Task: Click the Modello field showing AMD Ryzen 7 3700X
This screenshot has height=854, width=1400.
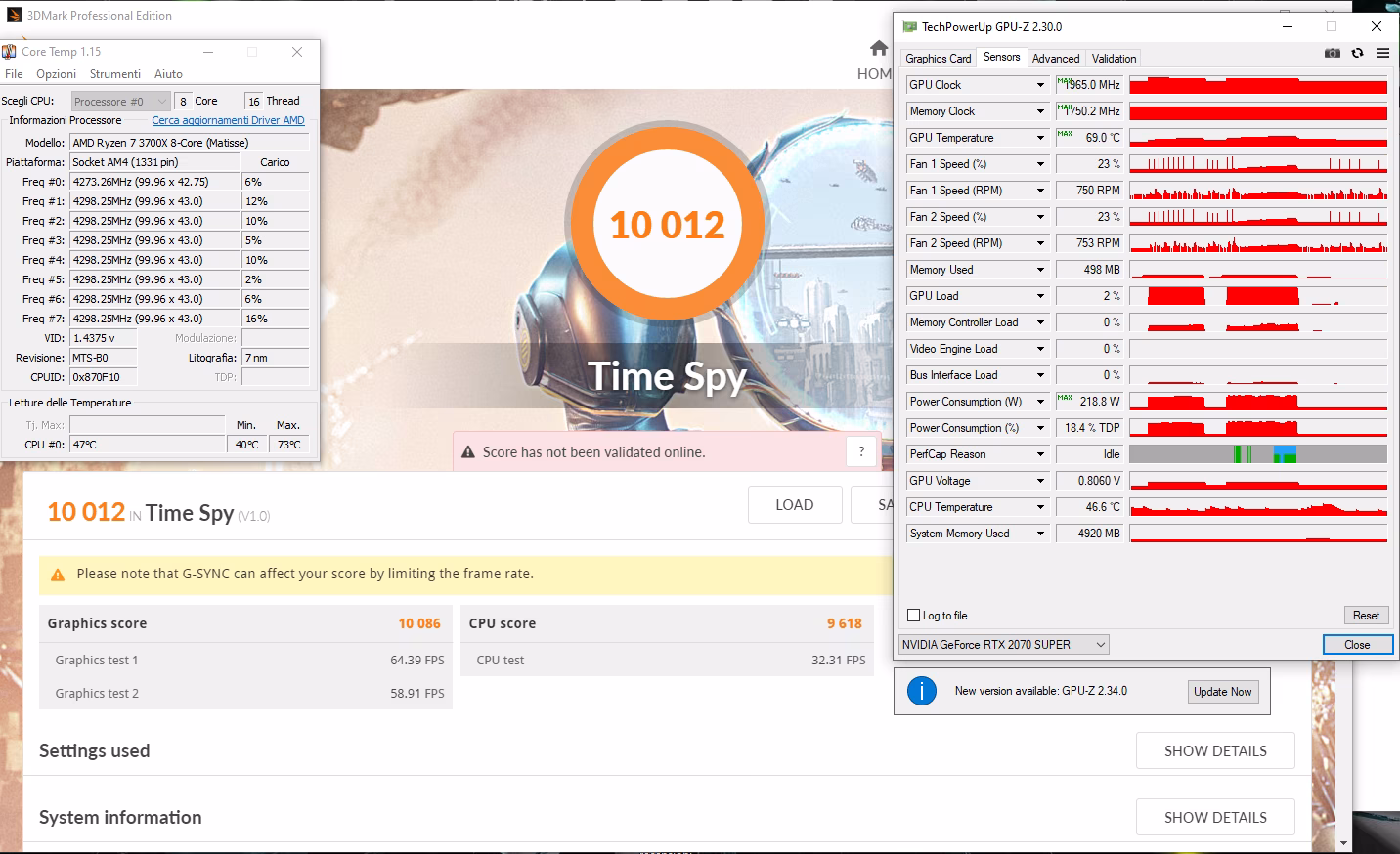Action: tap(190, 143)
